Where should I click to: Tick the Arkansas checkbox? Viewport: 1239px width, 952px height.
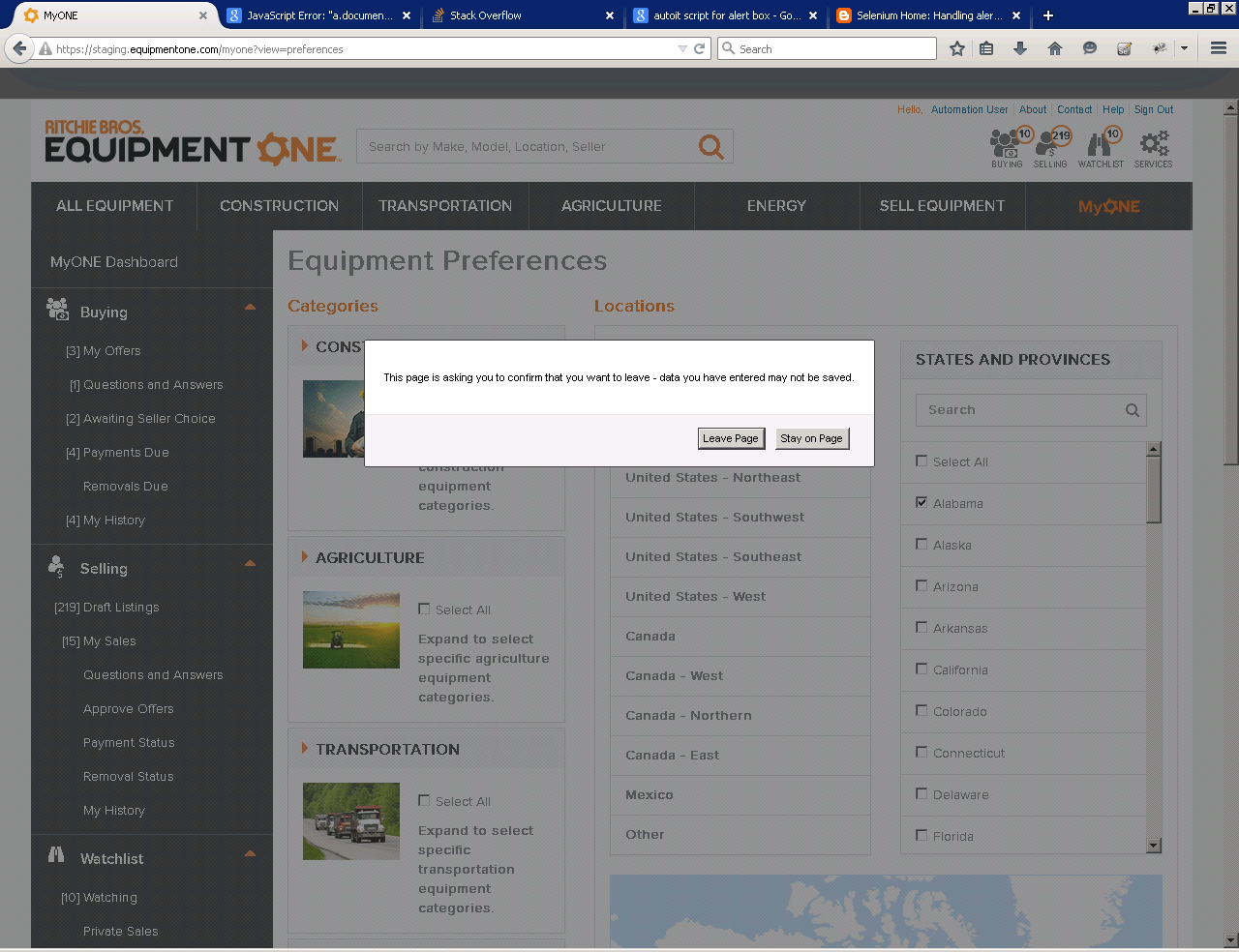coord(922,627)
